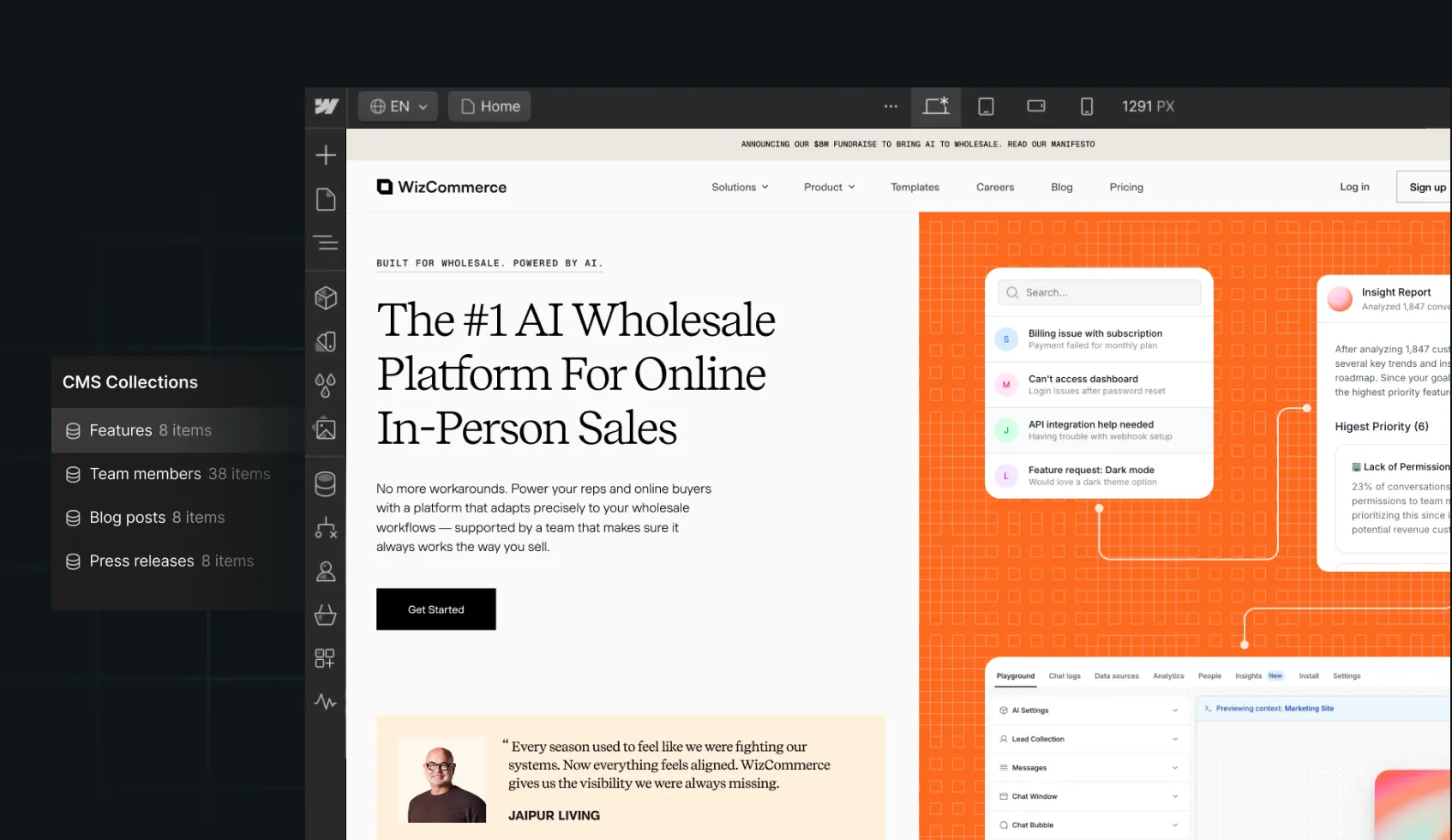Switch to the Playground tab

tap(1016, 676)
